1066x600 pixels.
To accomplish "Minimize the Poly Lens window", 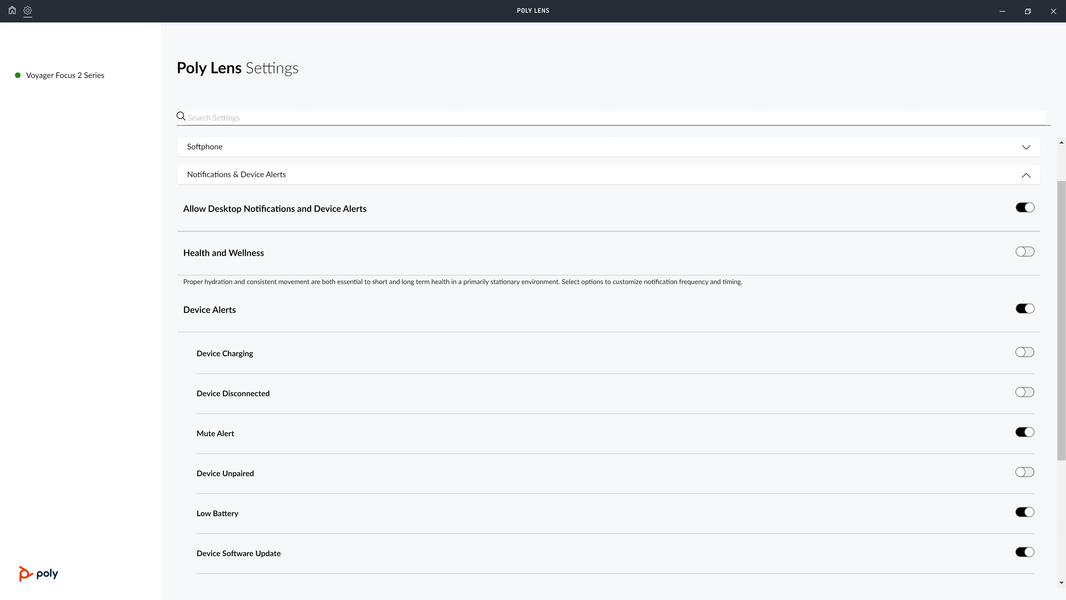I will (1002, 12).
